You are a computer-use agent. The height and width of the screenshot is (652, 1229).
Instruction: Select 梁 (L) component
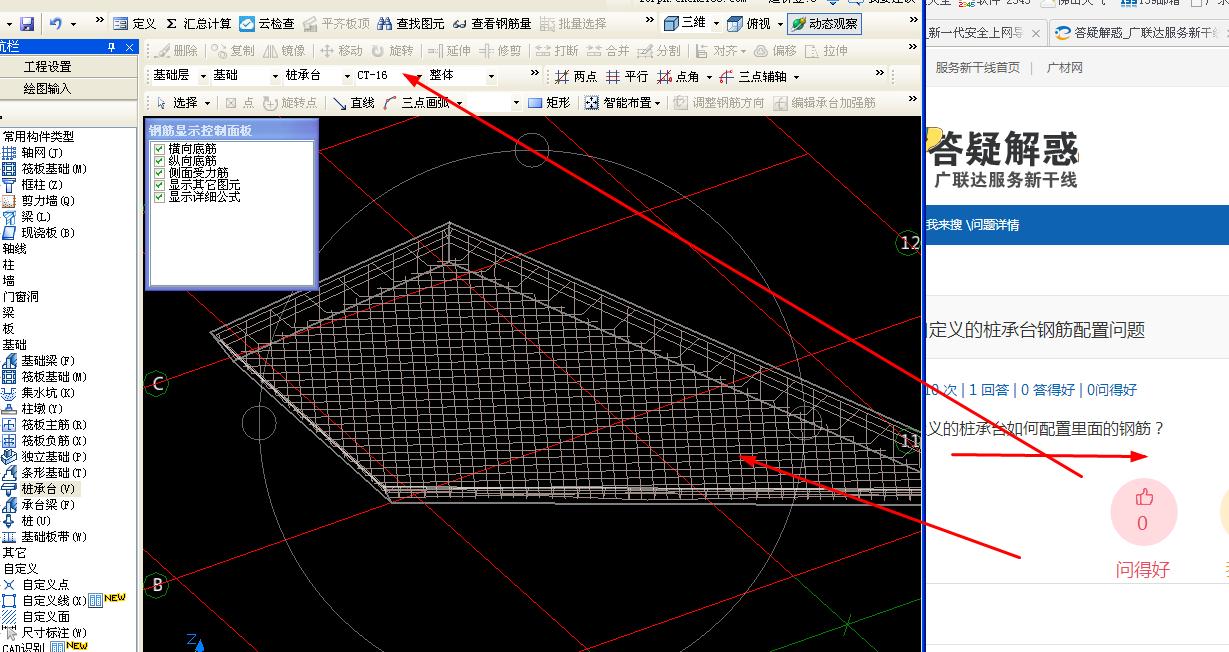click(27, 216)
